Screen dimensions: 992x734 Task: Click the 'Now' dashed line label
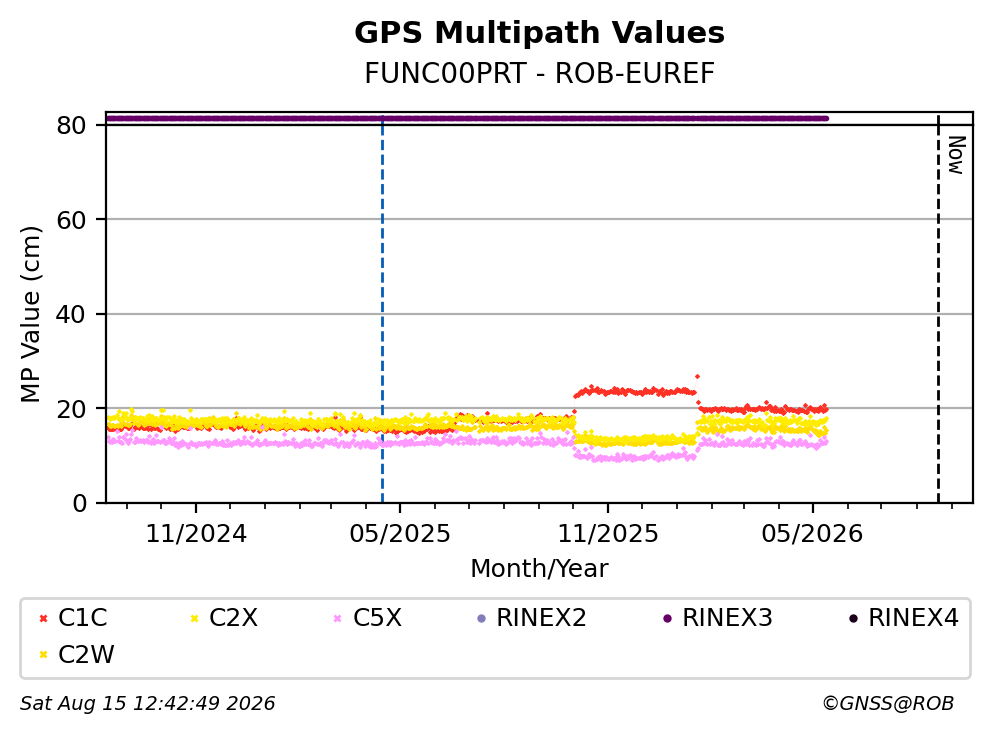tap(956, 155)
